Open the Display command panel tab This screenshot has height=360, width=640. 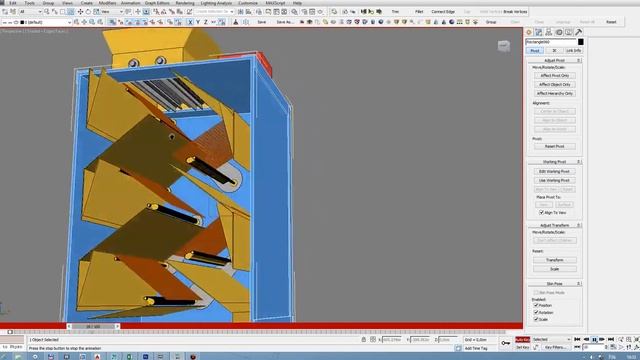[569, 32]
